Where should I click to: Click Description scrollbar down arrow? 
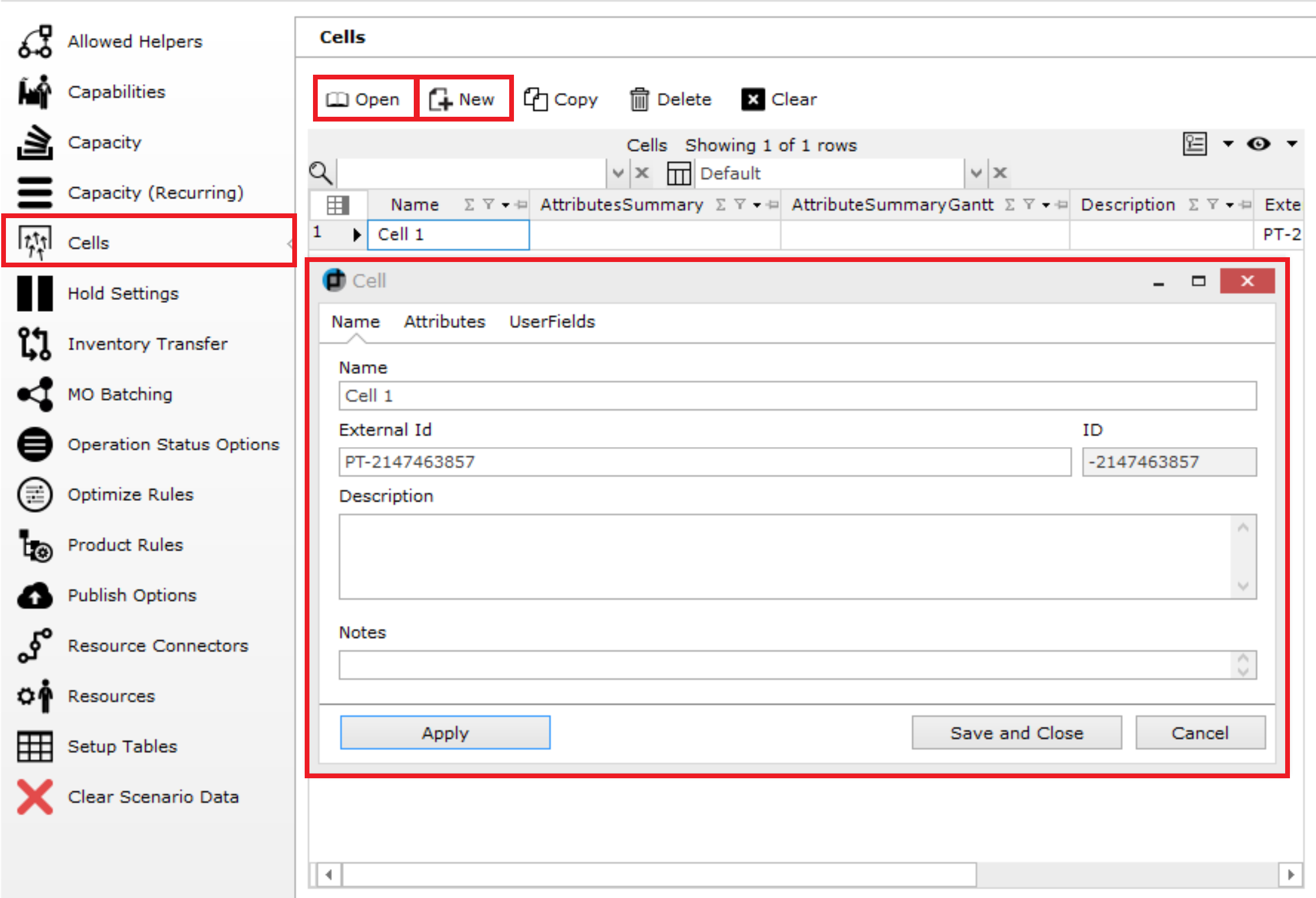coord(1243,586)
